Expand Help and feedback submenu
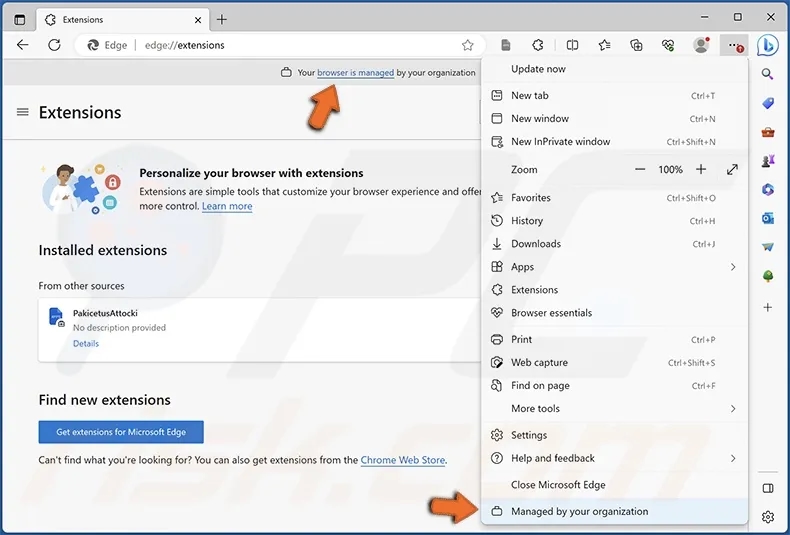This screenshot has height=535, width=790. click(x=732, y=458)
